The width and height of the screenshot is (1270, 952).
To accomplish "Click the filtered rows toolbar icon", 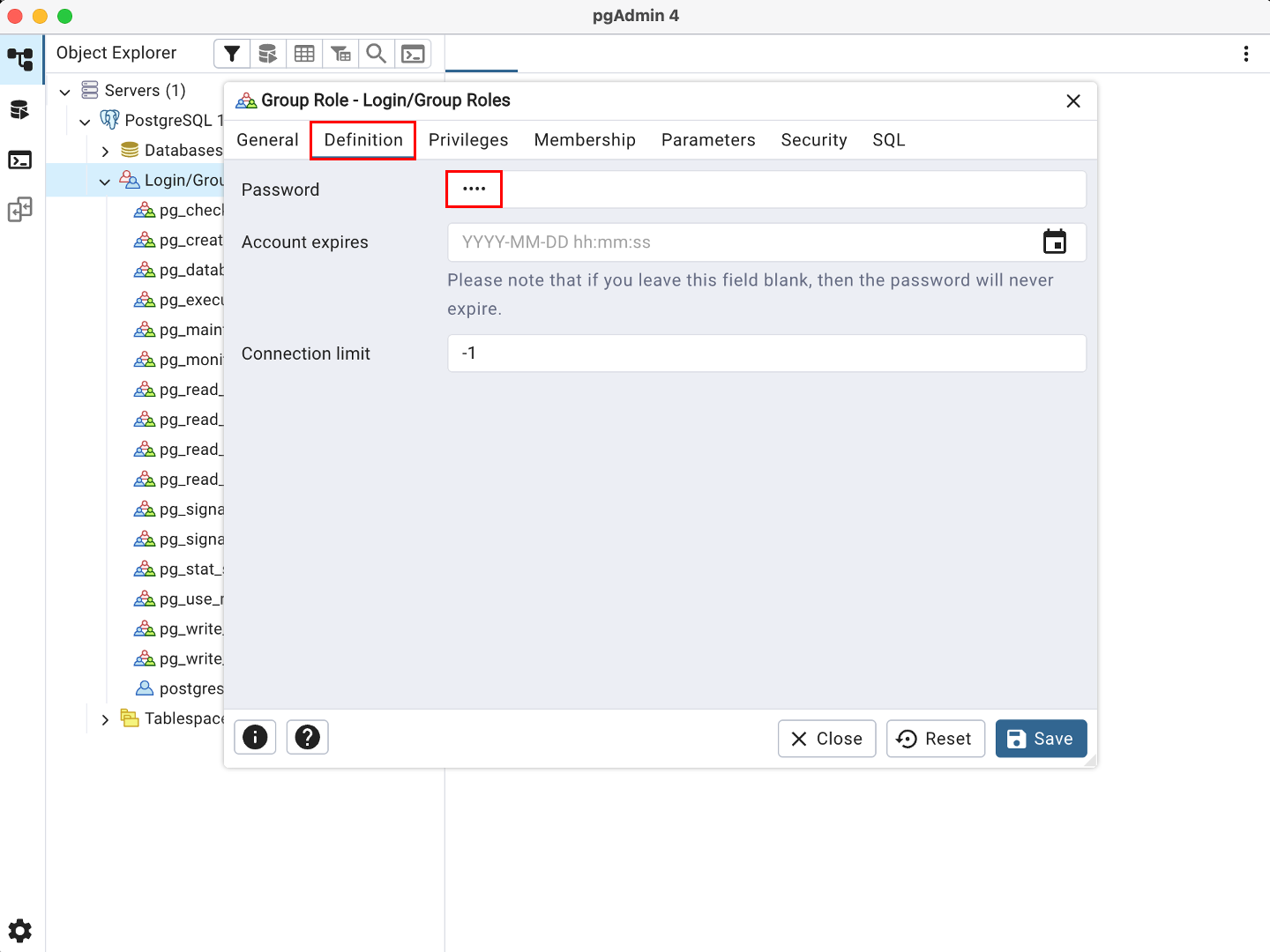I will (x=340, y=54).
